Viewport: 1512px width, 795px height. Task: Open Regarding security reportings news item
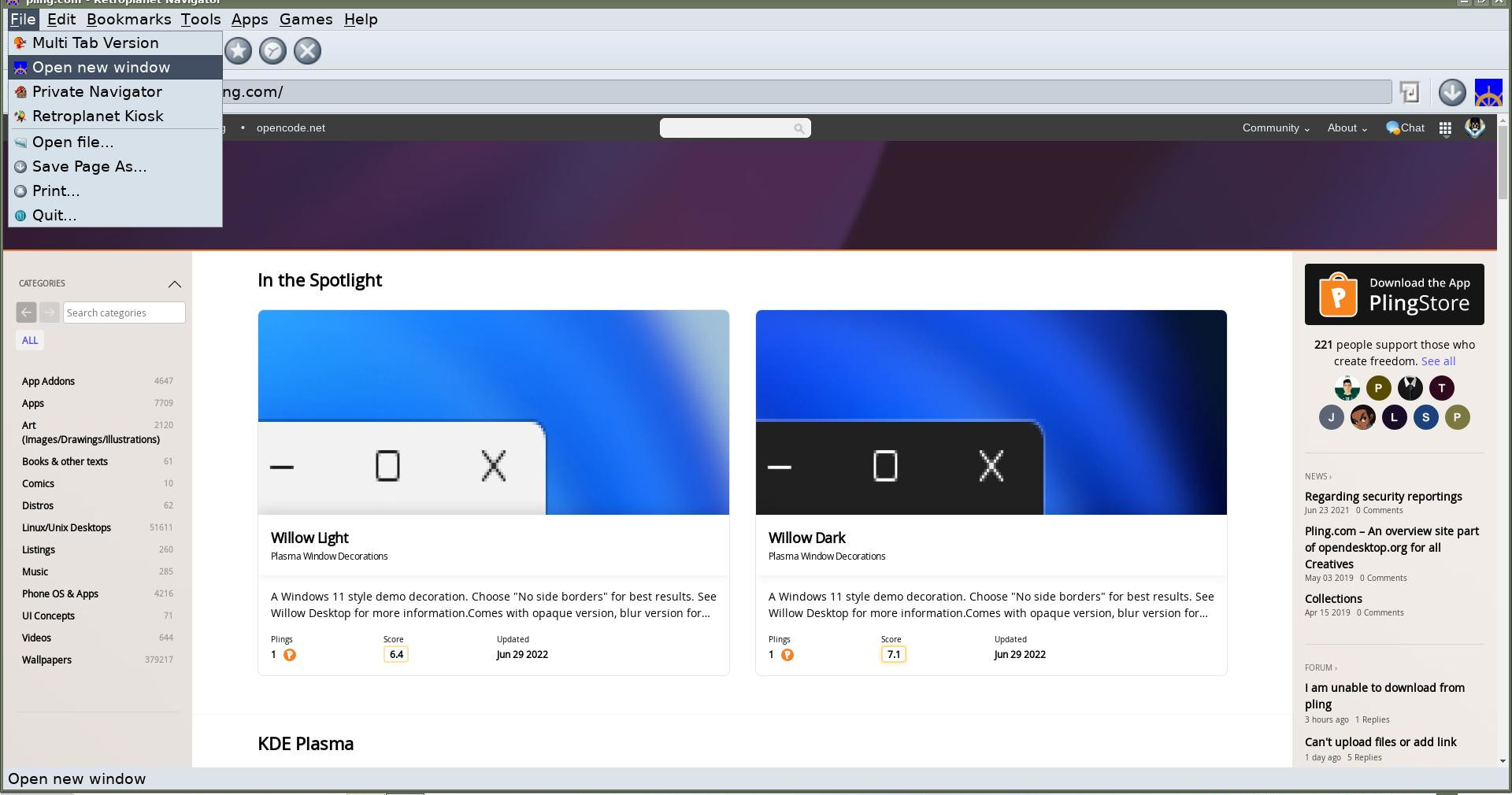click(1383, 497)
